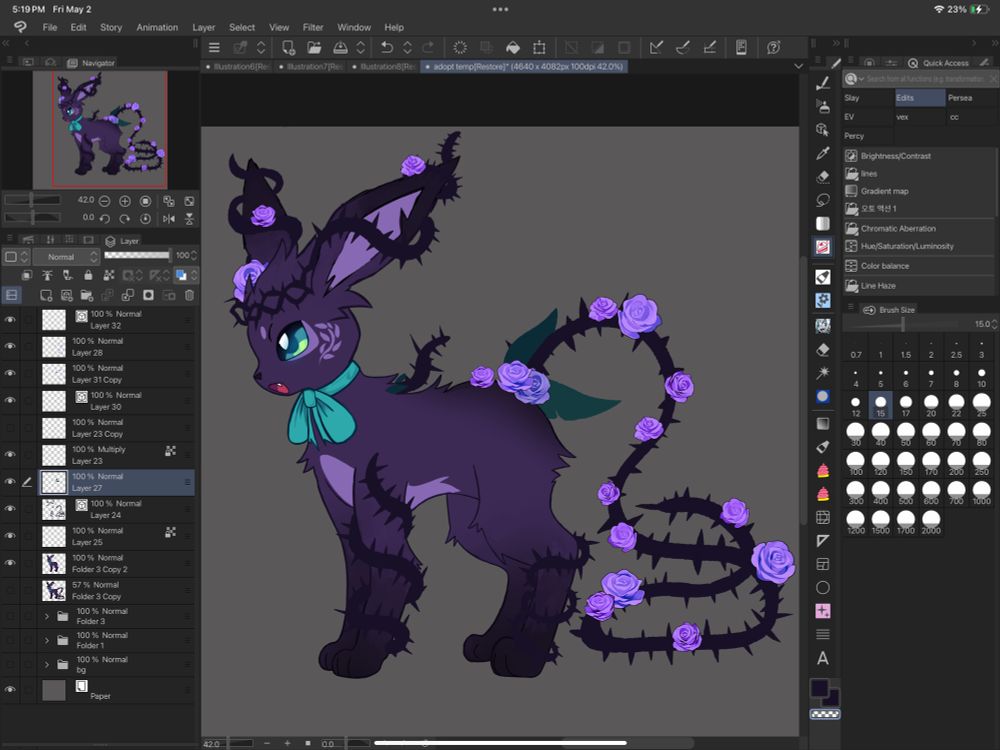
Task: Click the Clear spinner icon in the command bar
Action: coord(460,47)
